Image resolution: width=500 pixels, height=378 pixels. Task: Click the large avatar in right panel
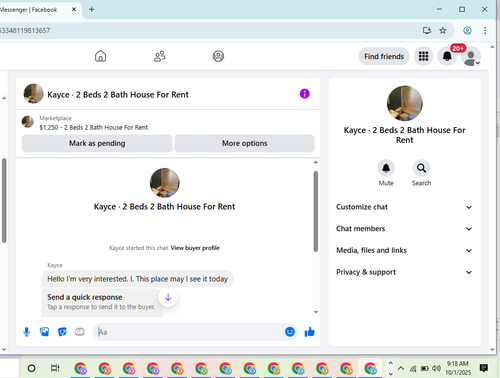404,103
